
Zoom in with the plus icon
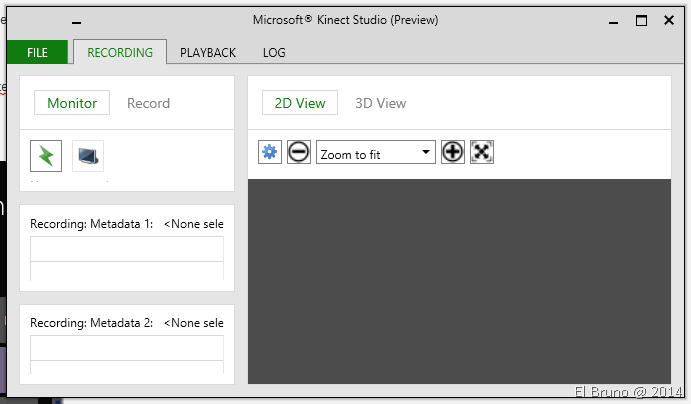tap(453, 152)
